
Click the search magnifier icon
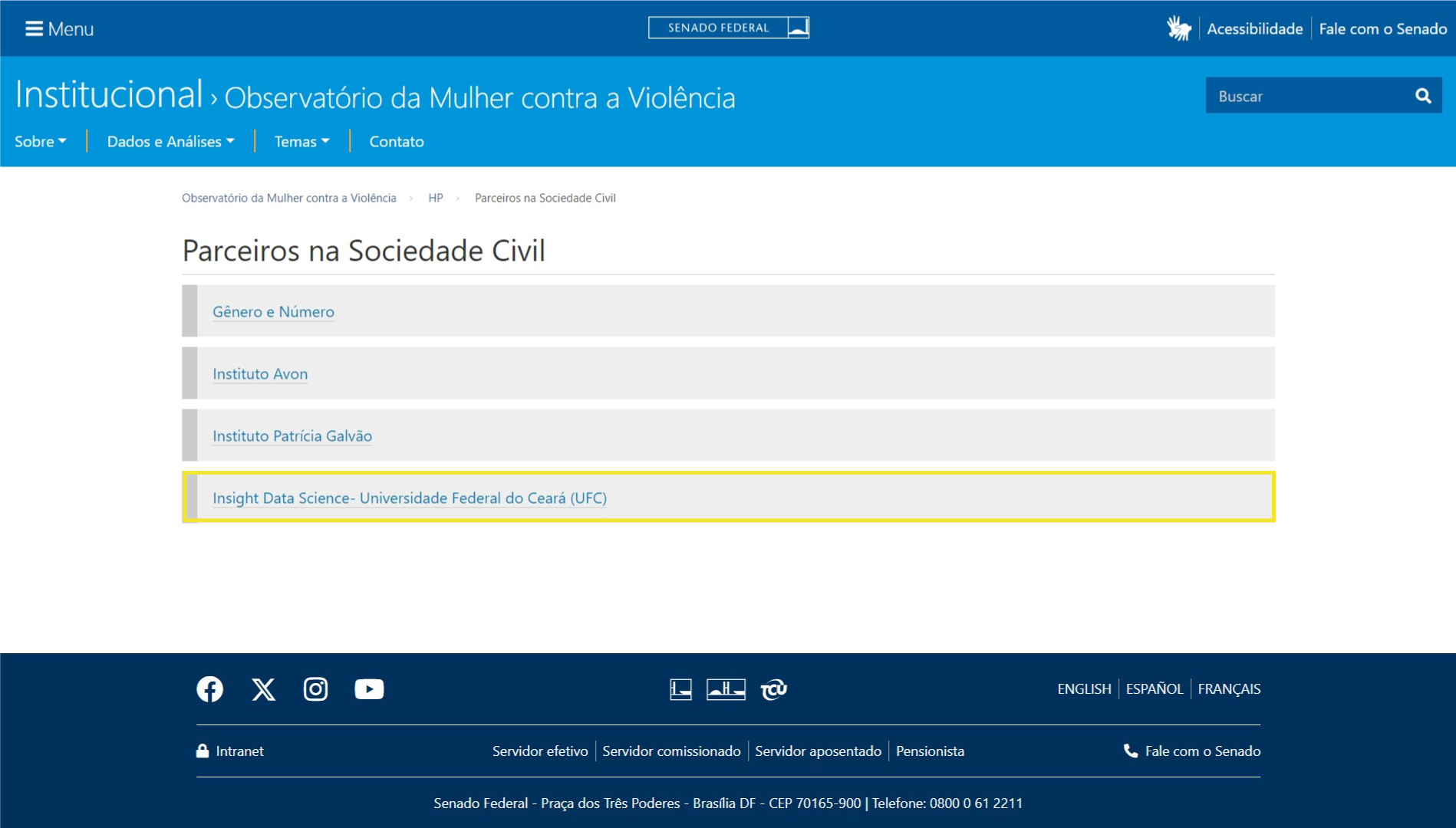point(1423,96)
